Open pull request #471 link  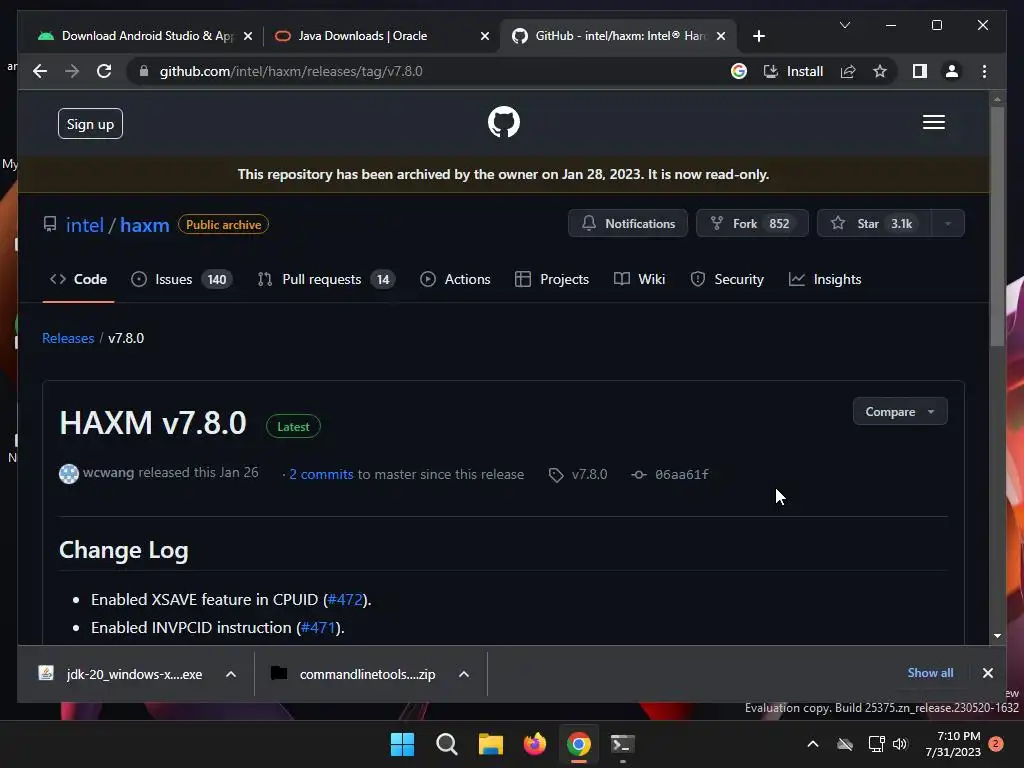pyautogui.click(x=318, y=628)
